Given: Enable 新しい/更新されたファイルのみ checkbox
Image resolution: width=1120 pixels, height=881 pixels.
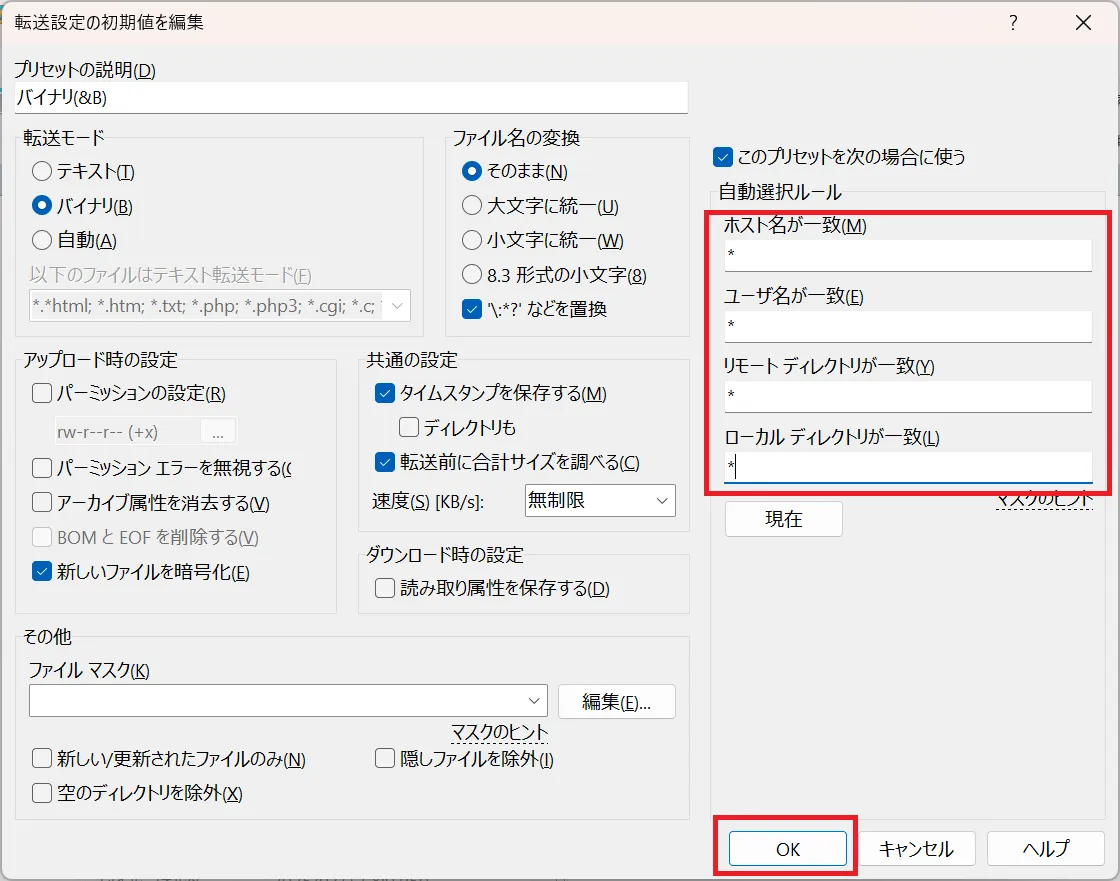Looking at the screenshot, I should pyautogui.click(x=42, y=759).
